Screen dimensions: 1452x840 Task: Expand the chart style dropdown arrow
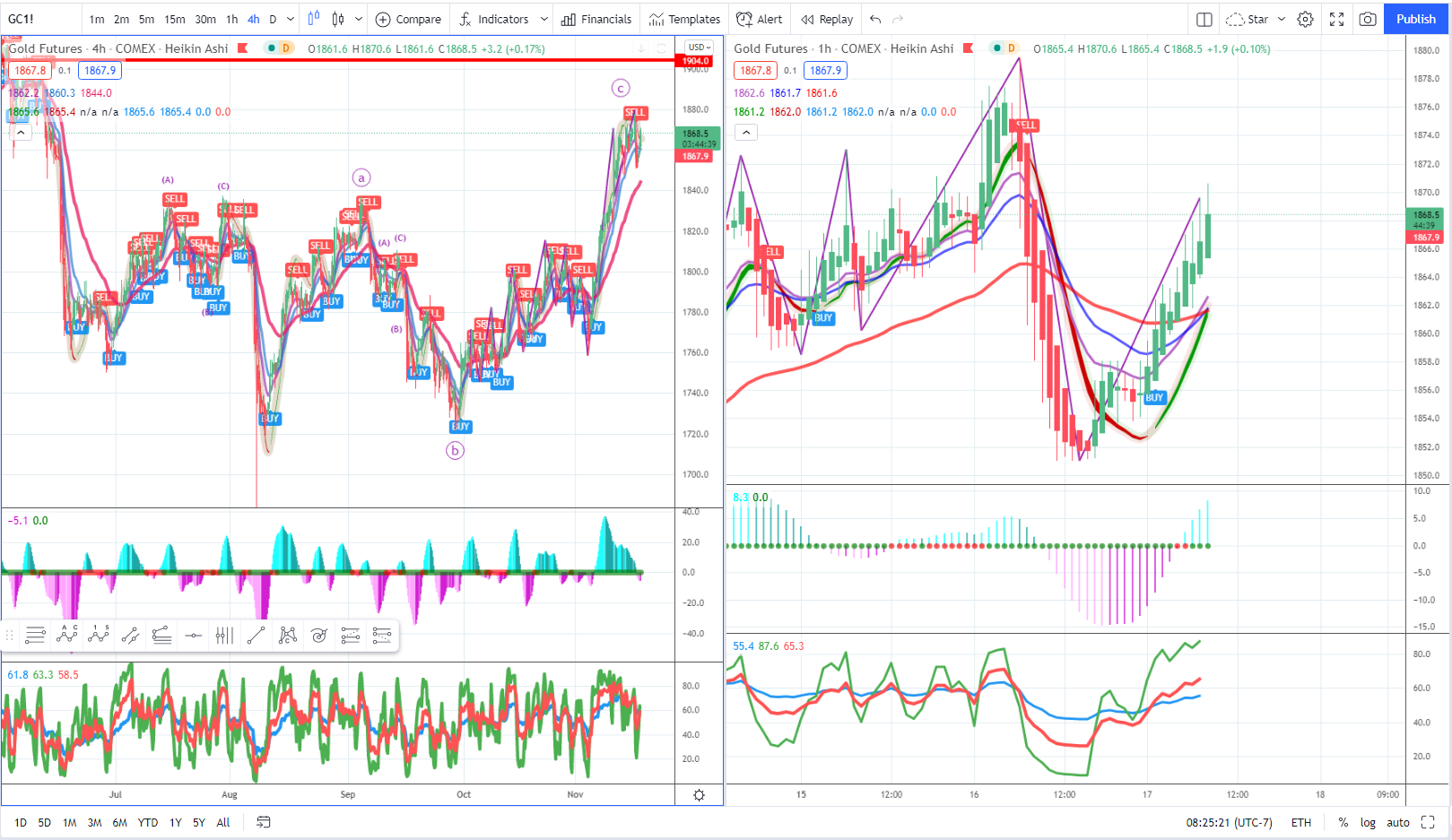[x=359, y=19]
